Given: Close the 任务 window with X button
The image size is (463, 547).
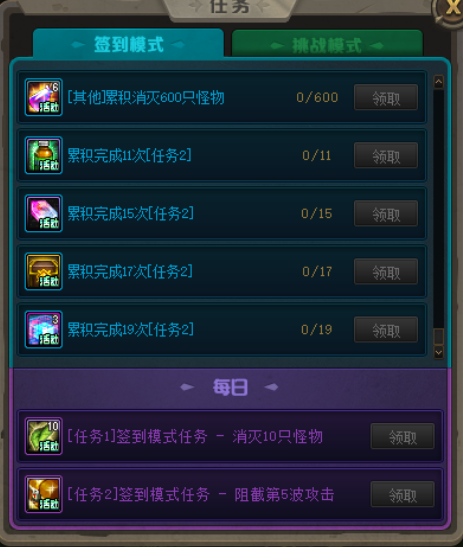Looking at the screenshot, I should point(451,8).
